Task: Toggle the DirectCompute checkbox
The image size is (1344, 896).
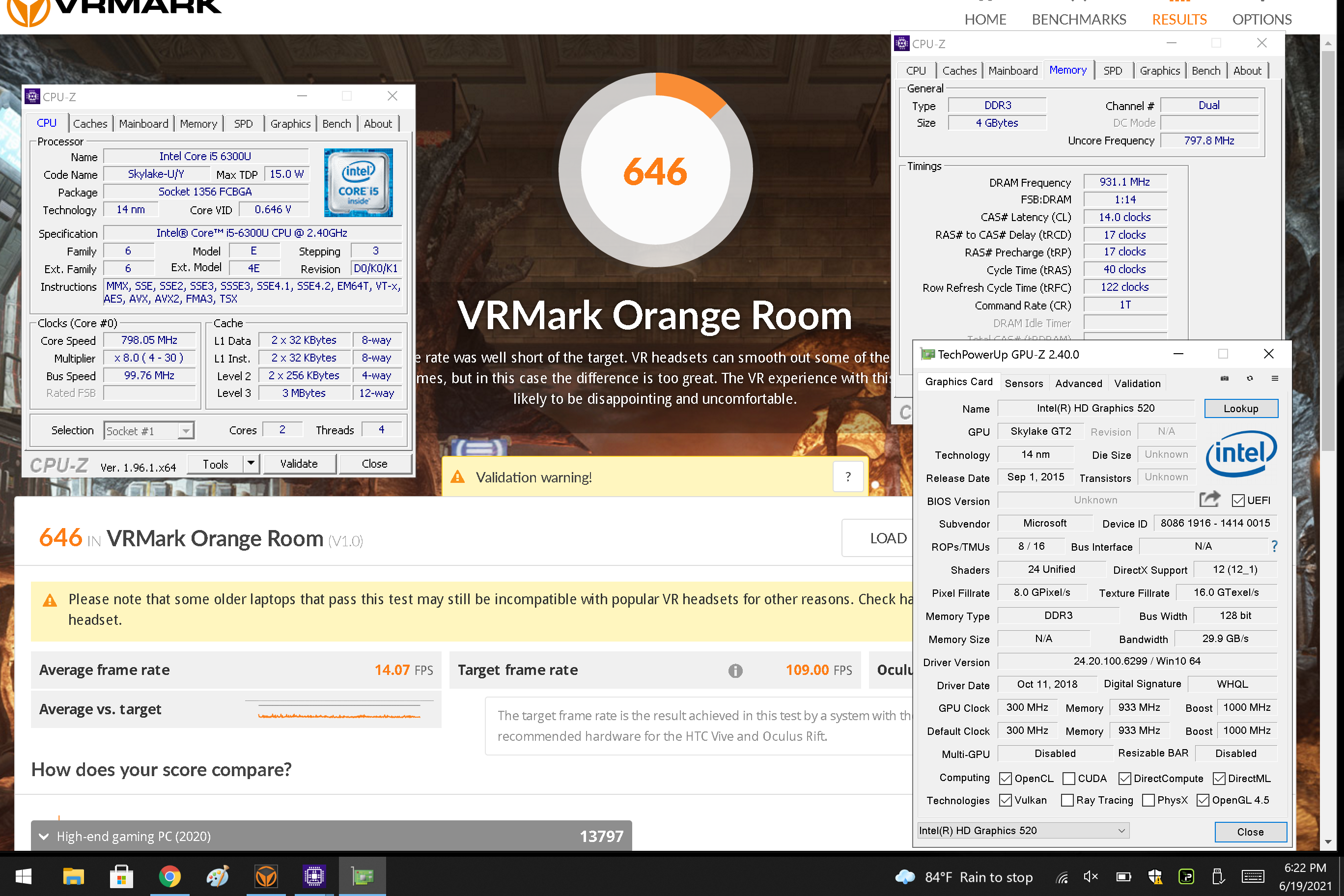Action: coord(1124,779)
